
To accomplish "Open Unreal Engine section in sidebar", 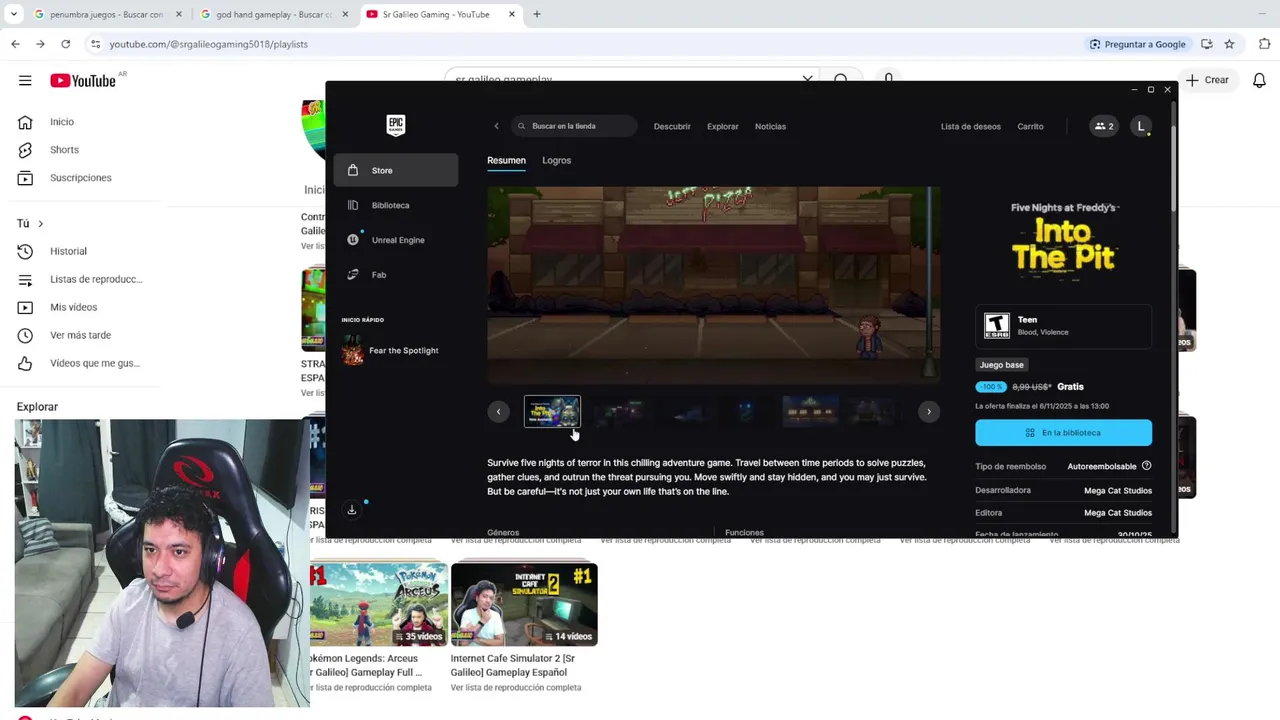I will pos(396,240).
